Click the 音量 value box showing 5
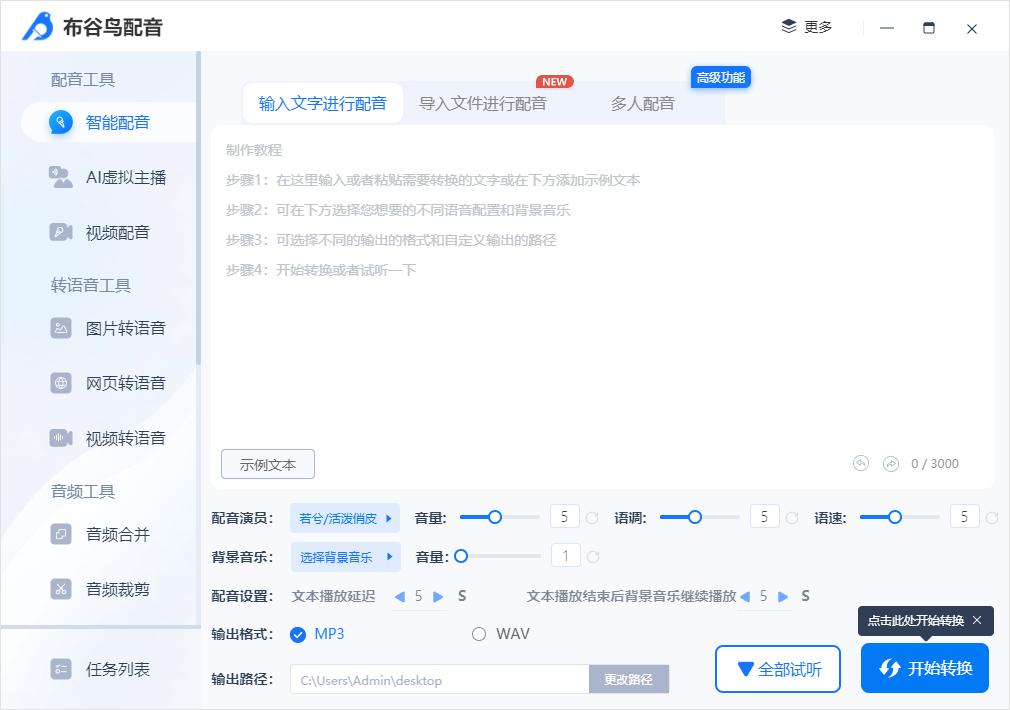Screen dimensions: 1010x710 tap(565, 517)
